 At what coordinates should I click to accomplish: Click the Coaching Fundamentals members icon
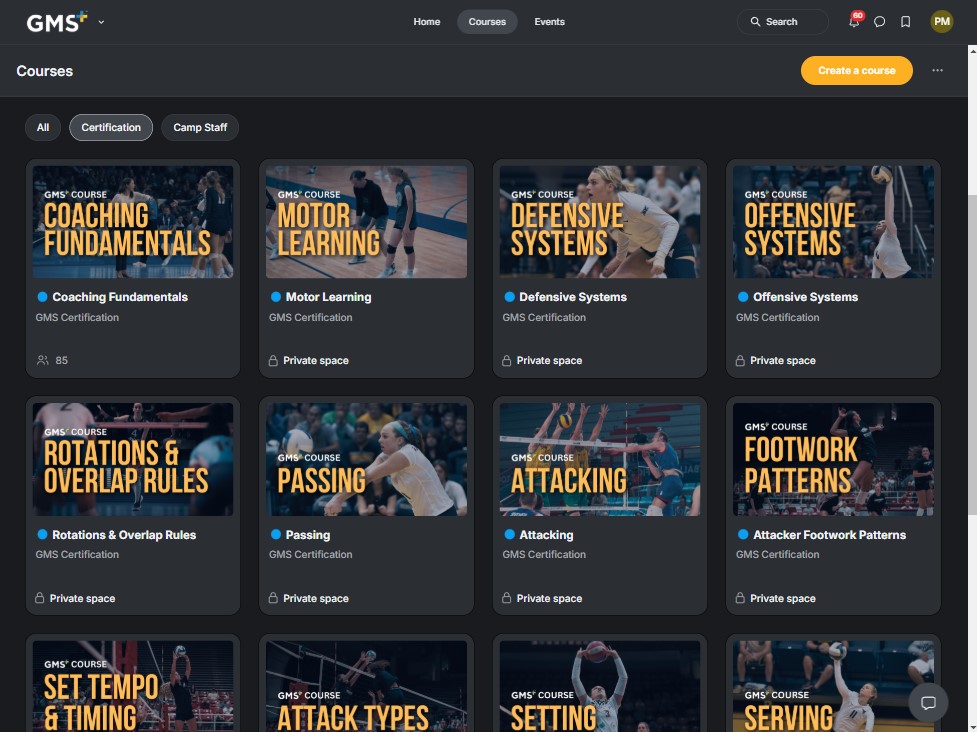coord(42,361)
